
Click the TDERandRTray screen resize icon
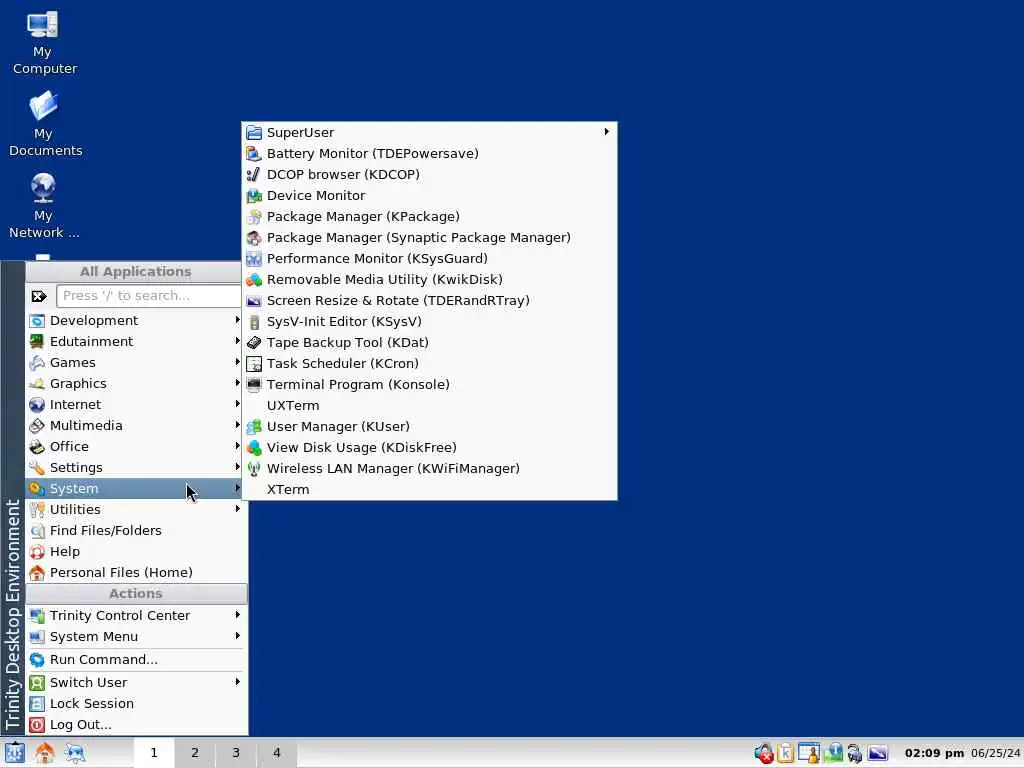pyautogui.click(x=254, y=300)
